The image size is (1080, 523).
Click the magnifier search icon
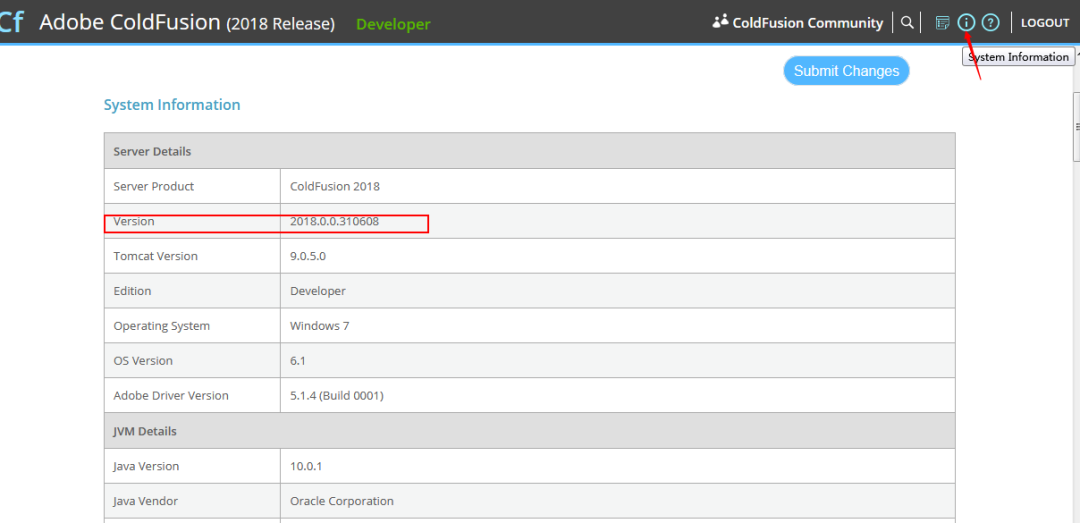pyautogui.click(x=907, y=23)
